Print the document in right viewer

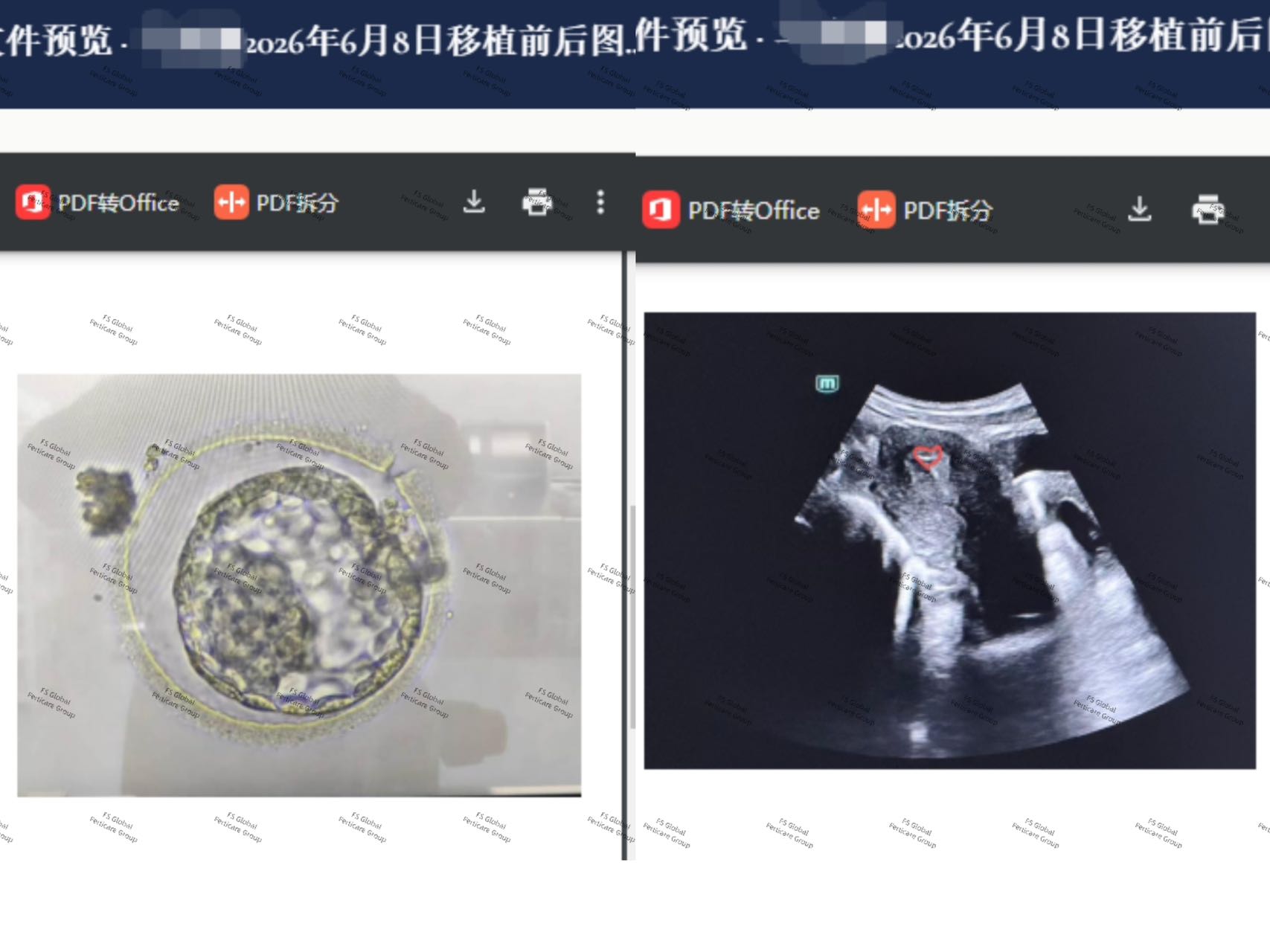click(1207, 210)
